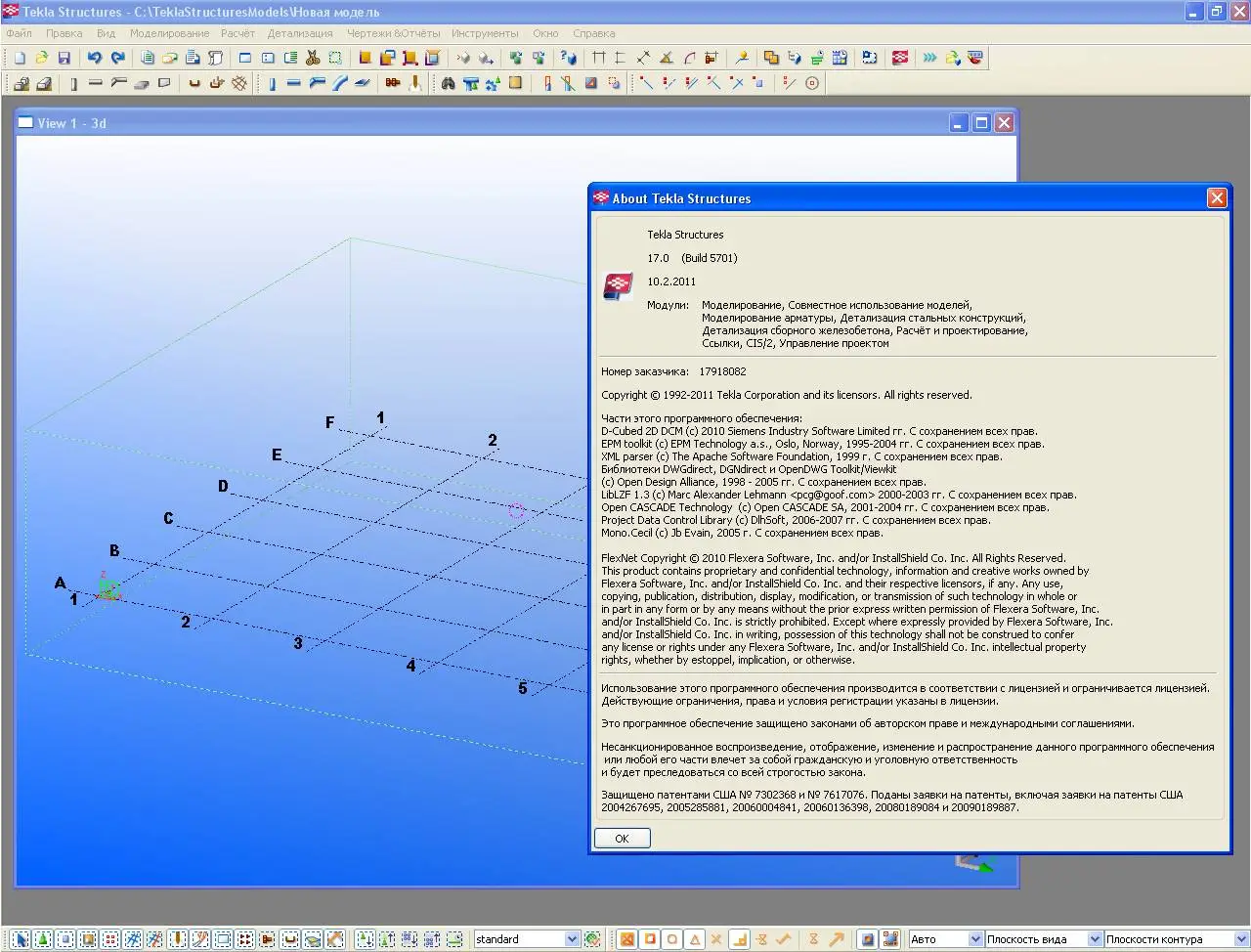Undo the last action
Viewport: 1251px width, 952px height.
[x=94, y=58]
